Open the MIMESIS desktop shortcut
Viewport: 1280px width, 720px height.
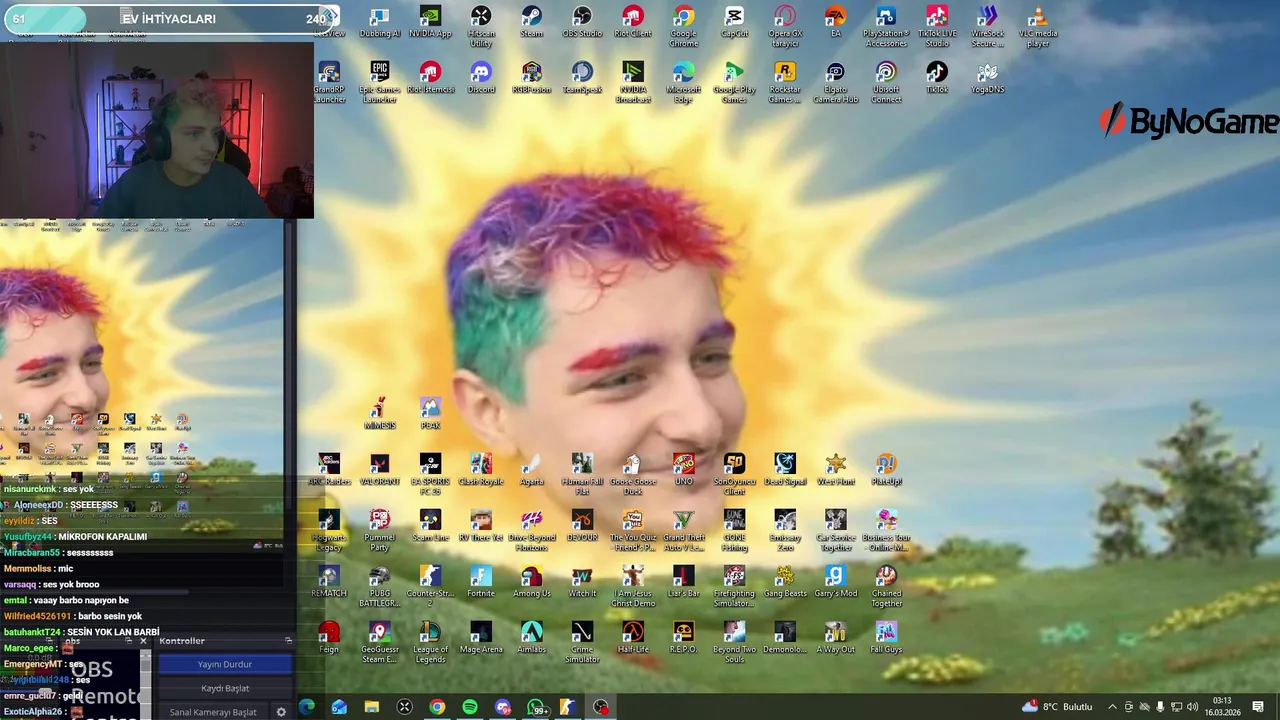click(379, 414)
